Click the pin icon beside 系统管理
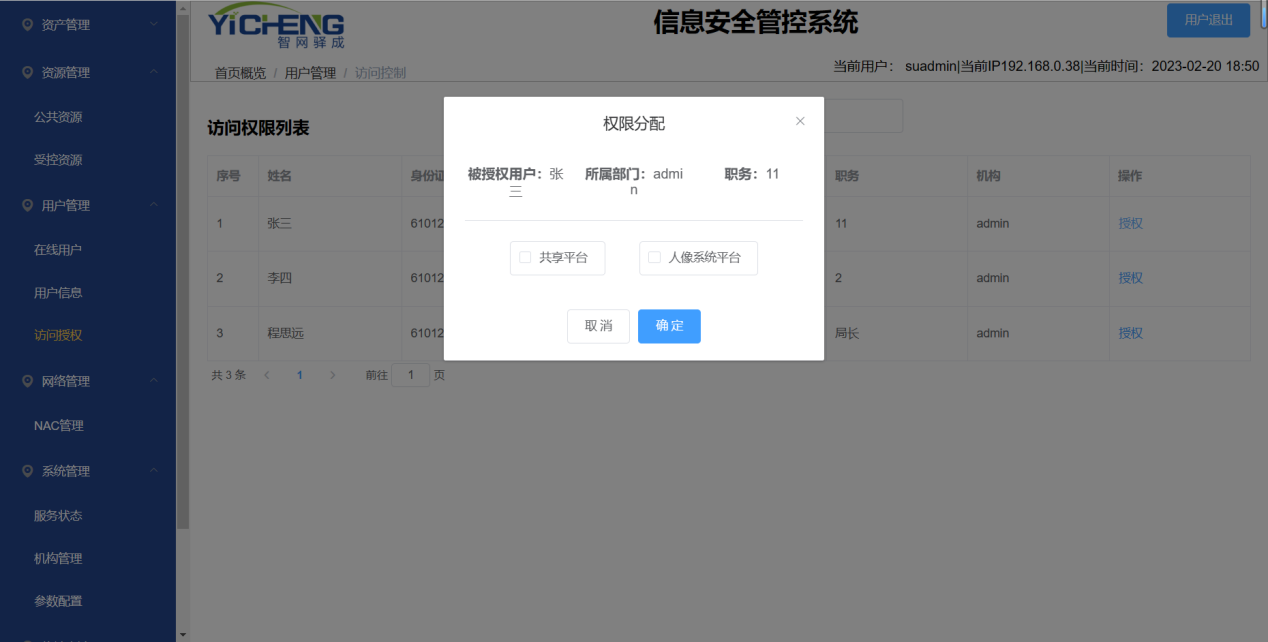 28,472
